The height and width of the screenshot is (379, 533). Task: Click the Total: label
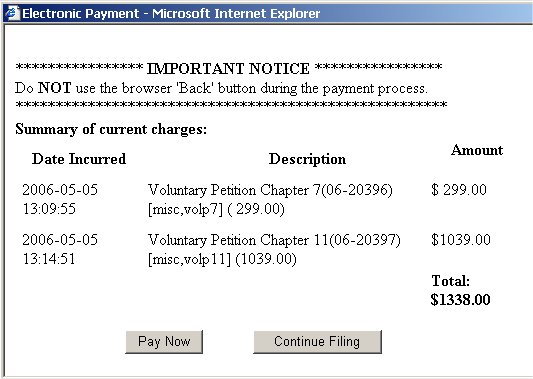pos(451,281)
